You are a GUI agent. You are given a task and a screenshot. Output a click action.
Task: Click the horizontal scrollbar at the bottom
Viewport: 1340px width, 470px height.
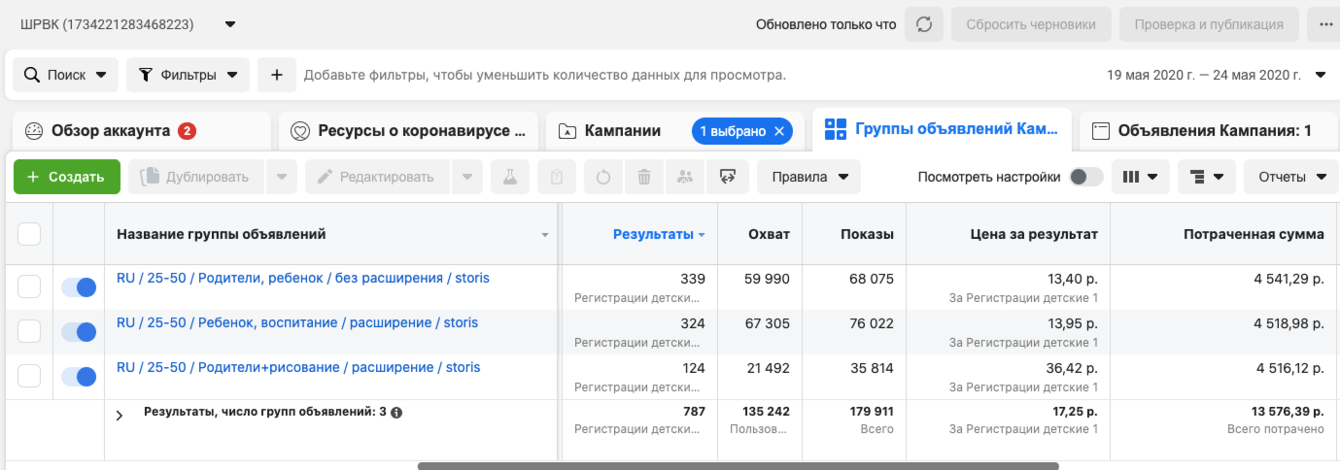point(738,465)
